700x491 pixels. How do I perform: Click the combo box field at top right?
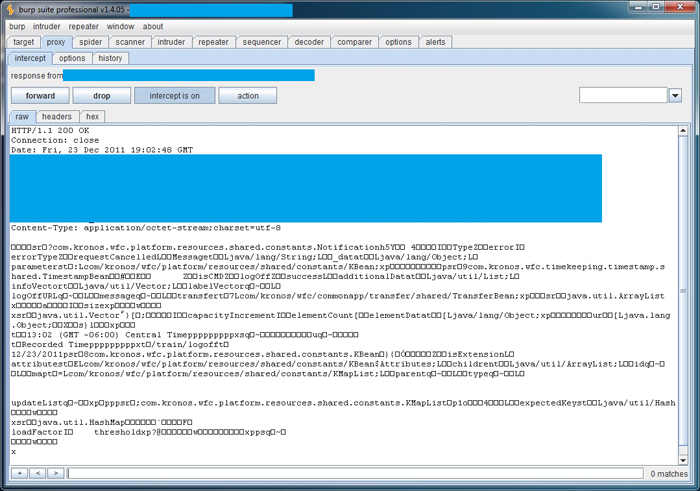click(623, 96)
